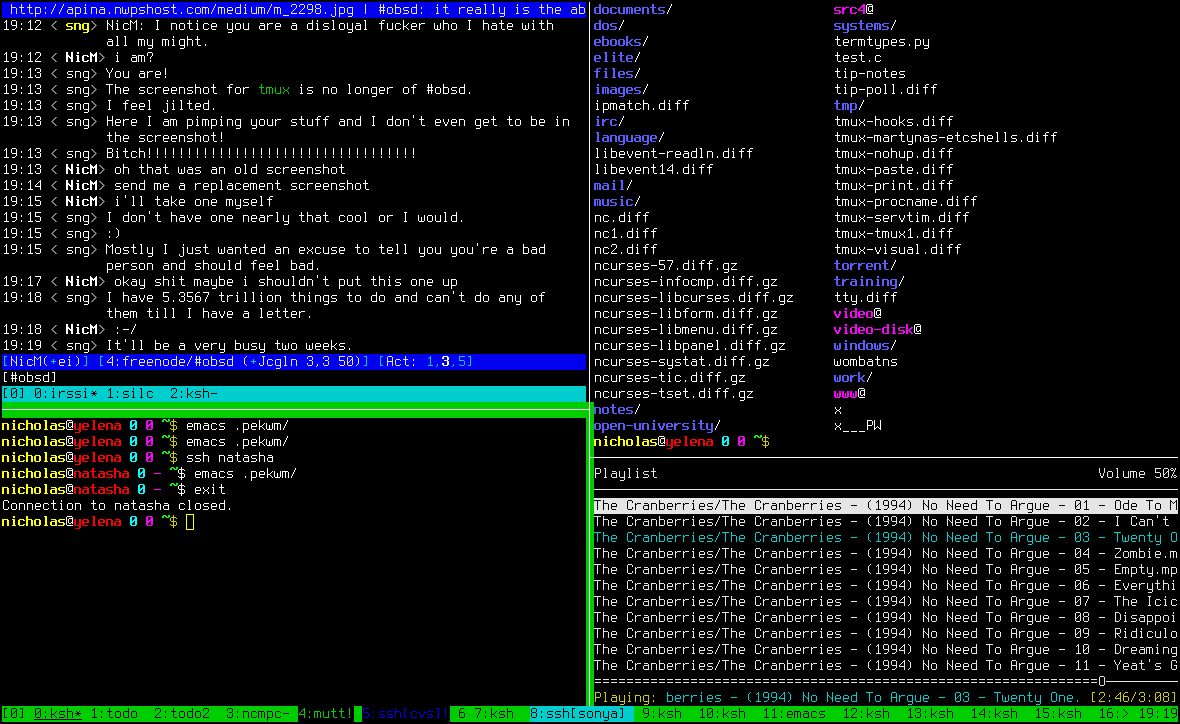Click the green vertical pane divider
Image resolution: width=1180 pixels, height=724 pixels.
click(x=590, y=560)
